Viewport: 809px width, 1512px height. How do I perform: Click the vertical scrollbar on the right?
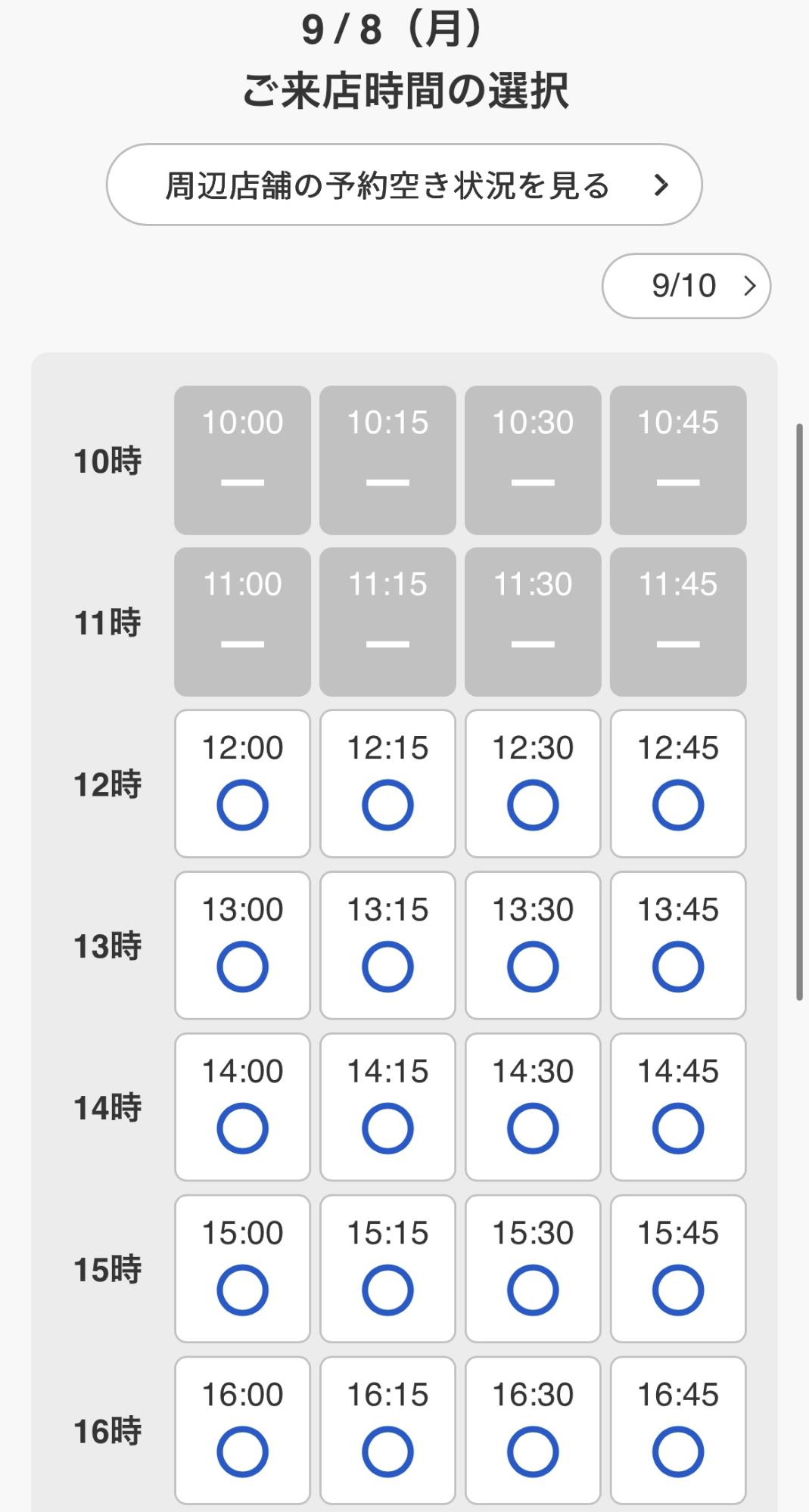798,711
